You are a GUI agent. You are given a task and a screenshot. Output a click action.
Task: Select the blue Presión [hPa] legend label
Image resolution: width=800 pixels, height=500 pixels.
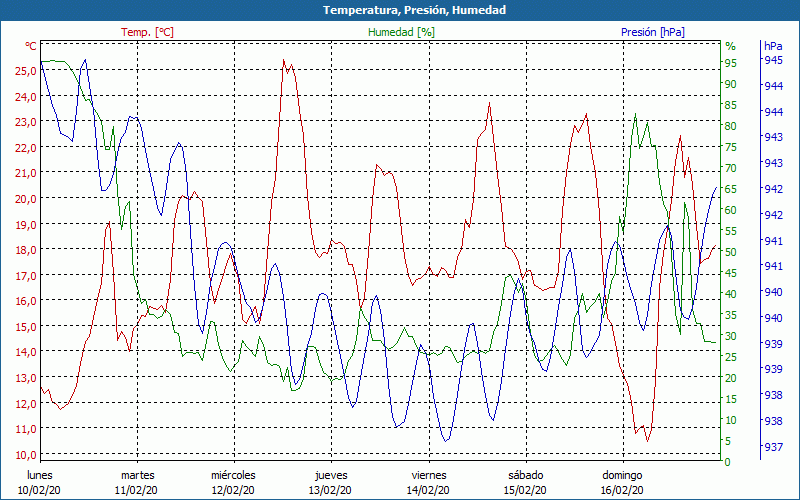(x=652, y=32)
